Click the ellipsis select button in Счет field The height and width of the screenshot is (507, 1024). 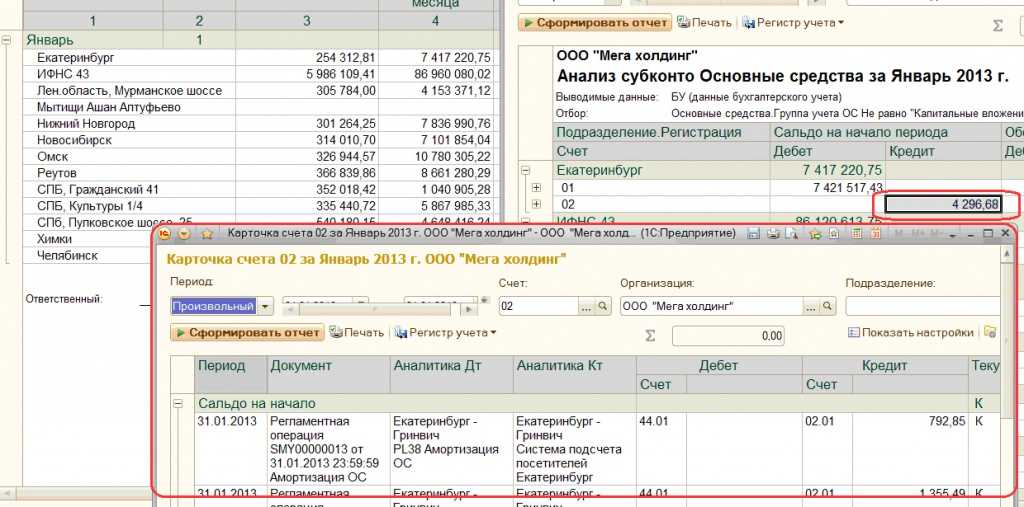click(588, 306)
